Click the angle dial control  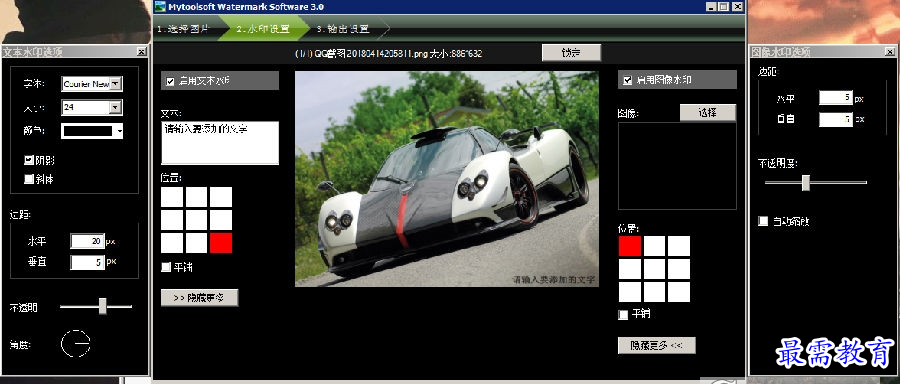tap(76, 343)
